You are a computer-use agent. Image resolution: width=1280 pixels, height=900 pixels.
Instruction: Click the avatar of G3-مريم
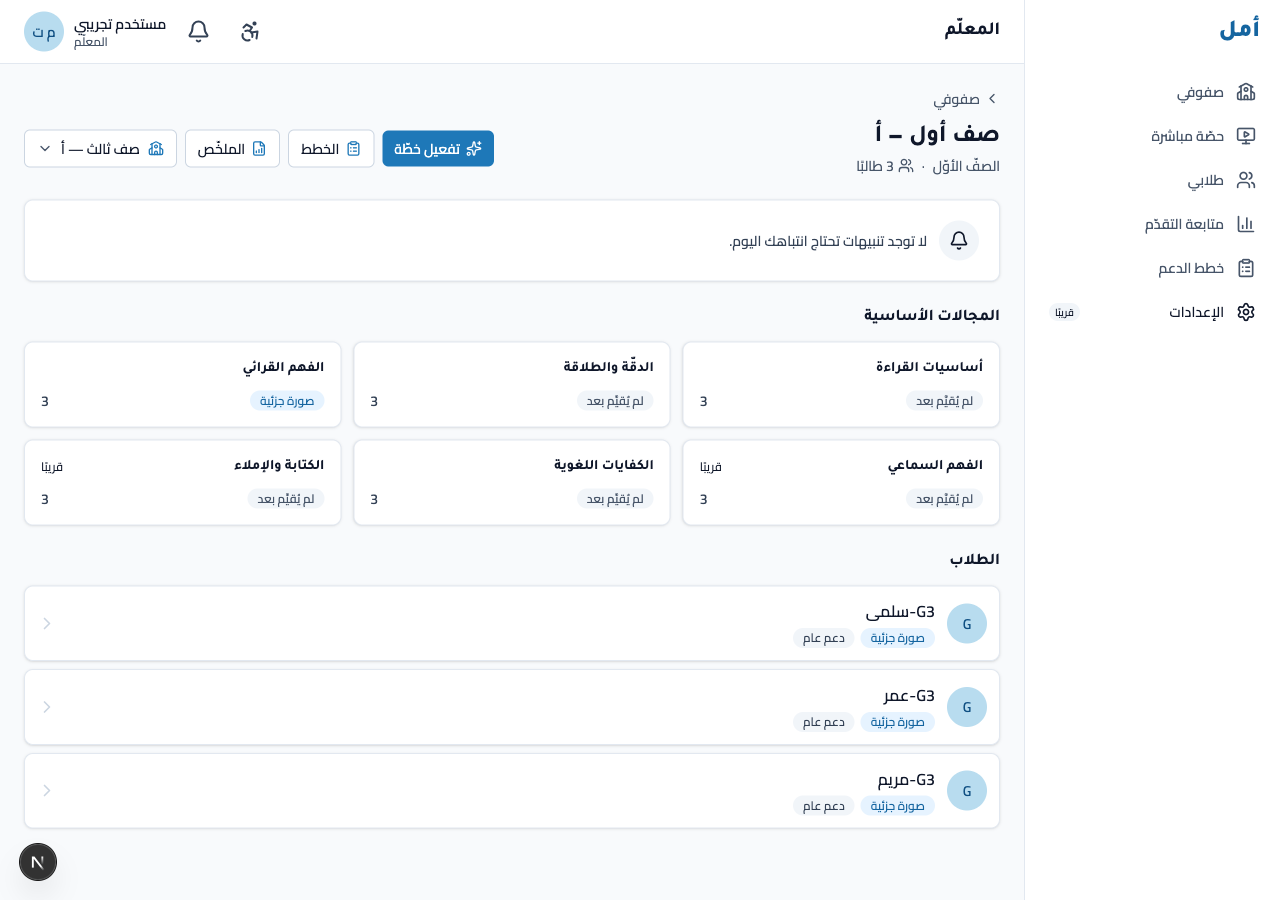tap(967, 790)
